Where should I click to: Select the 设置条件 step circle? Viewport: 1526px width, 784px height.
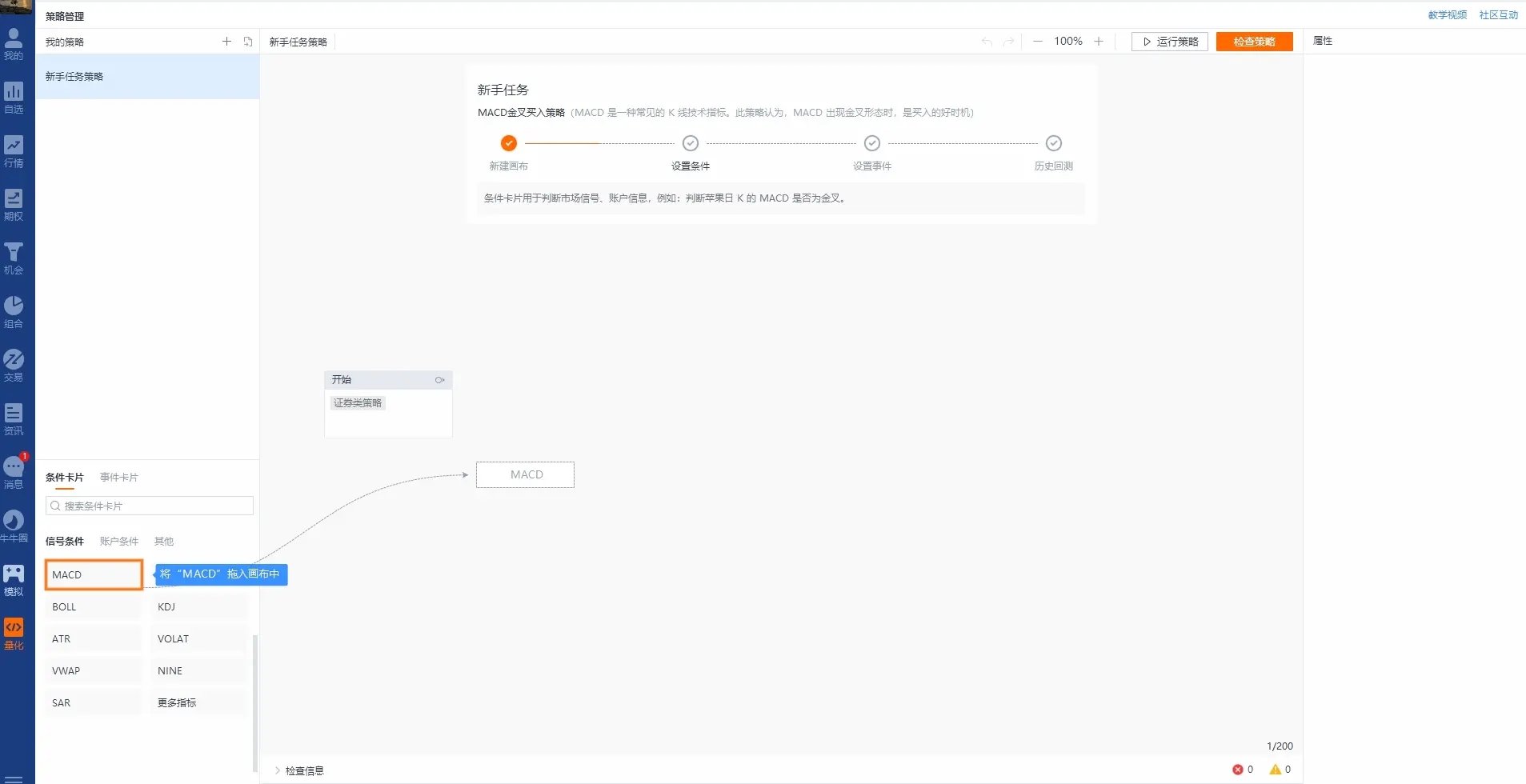pos(690,143)
